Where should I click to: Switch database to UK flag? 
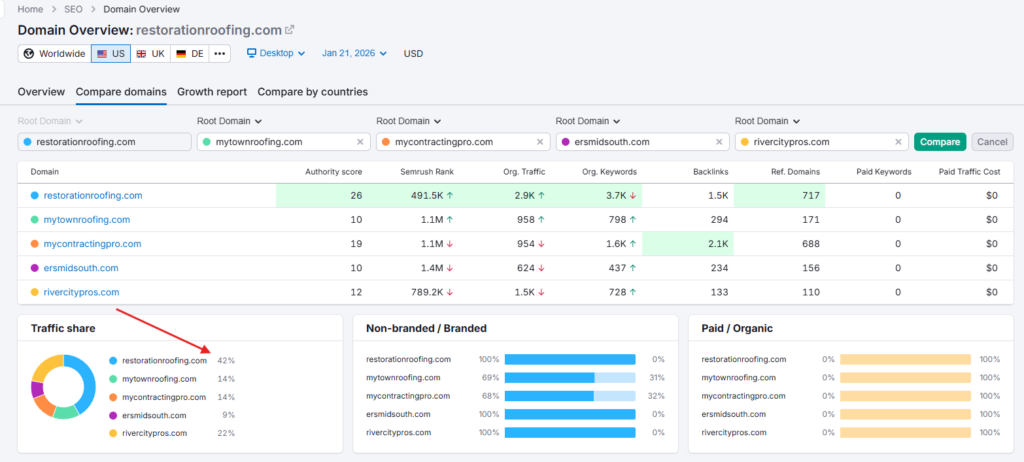tap(150, 53)
